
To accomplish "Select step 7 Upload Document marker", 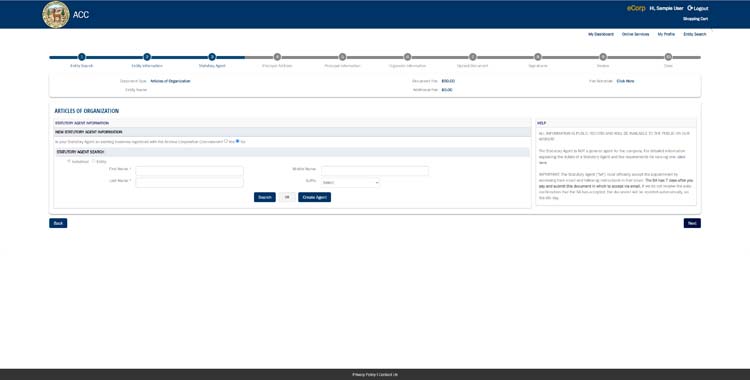I will 473,57.
